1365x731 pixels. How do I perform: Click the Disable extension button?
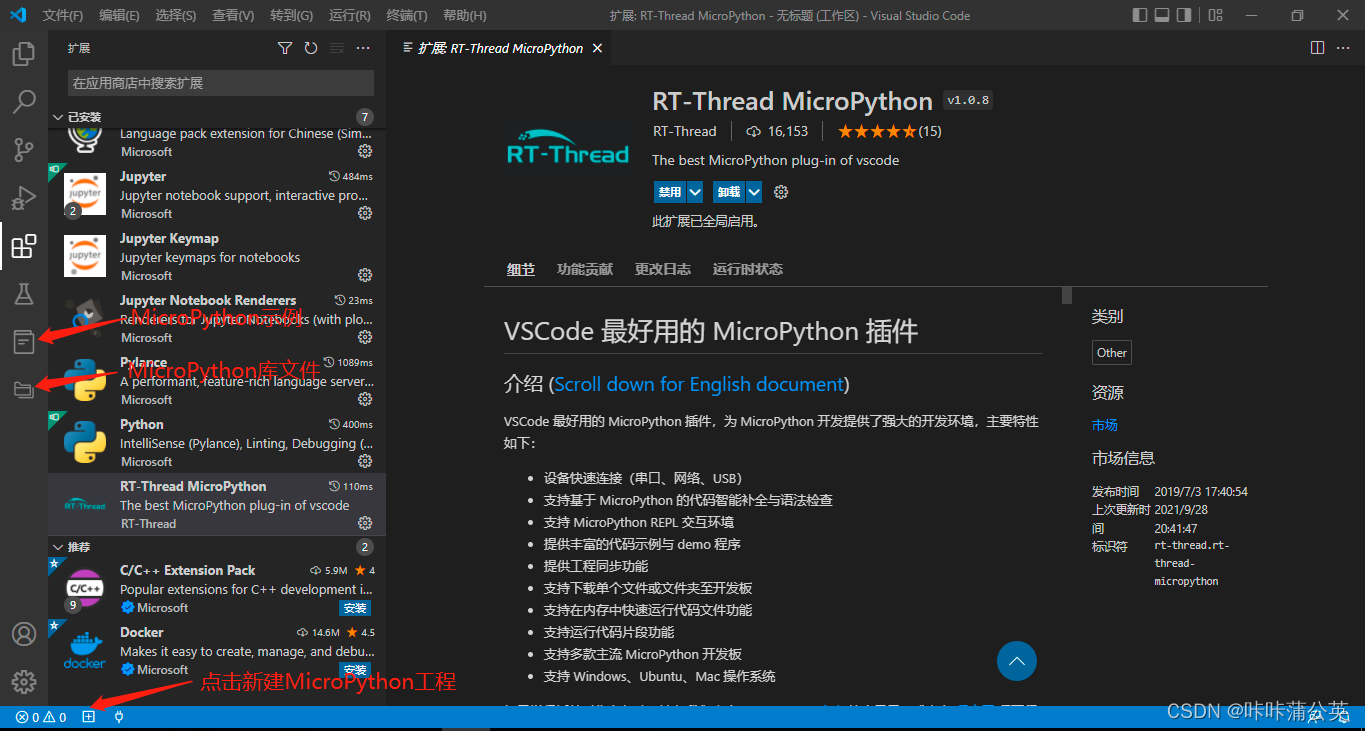[670, 192]
